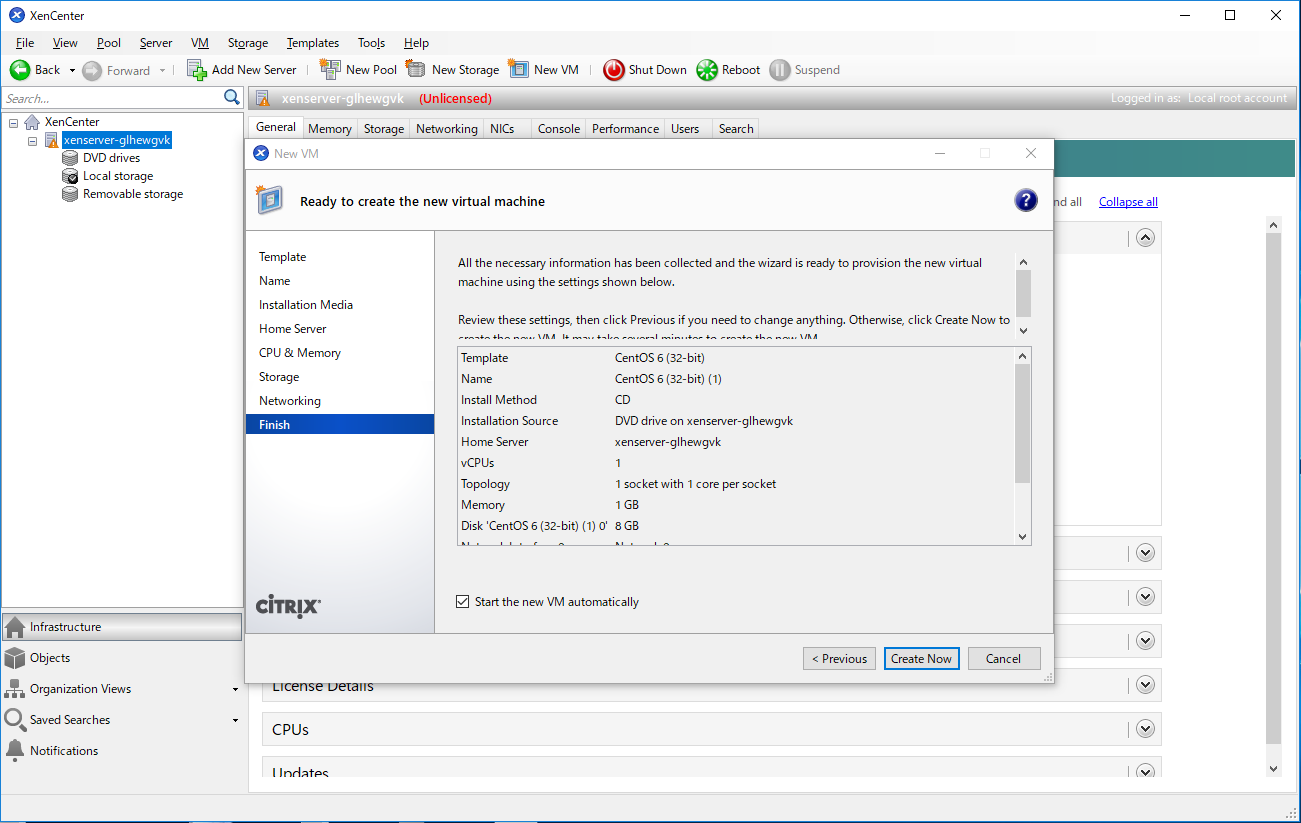Click the Collapse all link
1301x823 pixels.
(1128, 202)
